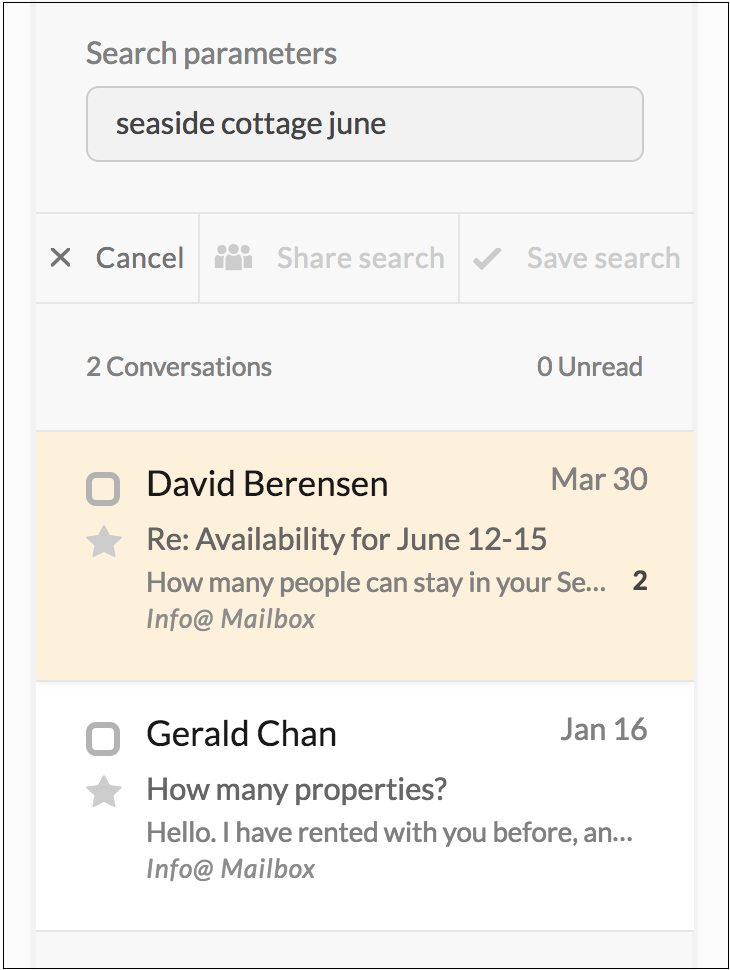The width and height of the screenshot is (730, 970).
Task: Tick the Gerald Chan conversation checkbox
Action: click(103, 738)
